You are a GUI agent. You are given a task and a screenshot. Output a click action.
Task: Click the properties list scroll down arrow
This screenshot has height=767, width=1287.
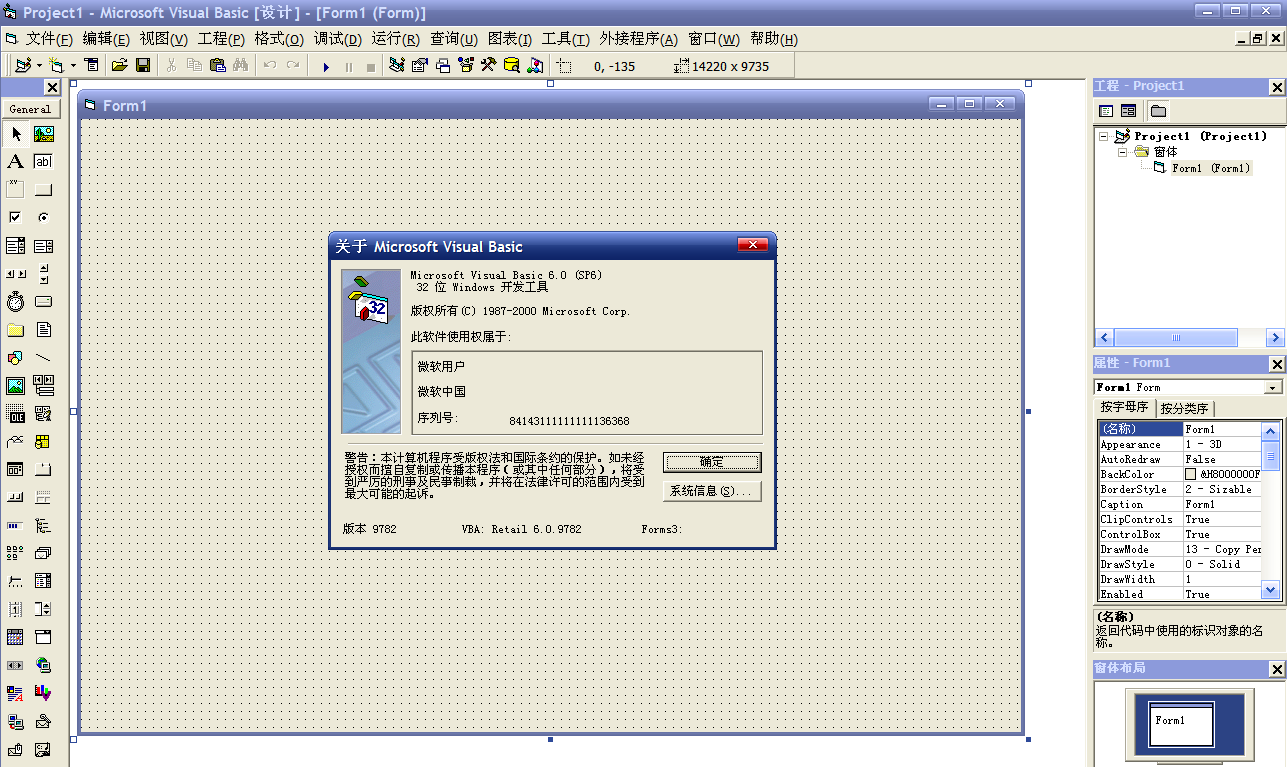point(1271,591)
